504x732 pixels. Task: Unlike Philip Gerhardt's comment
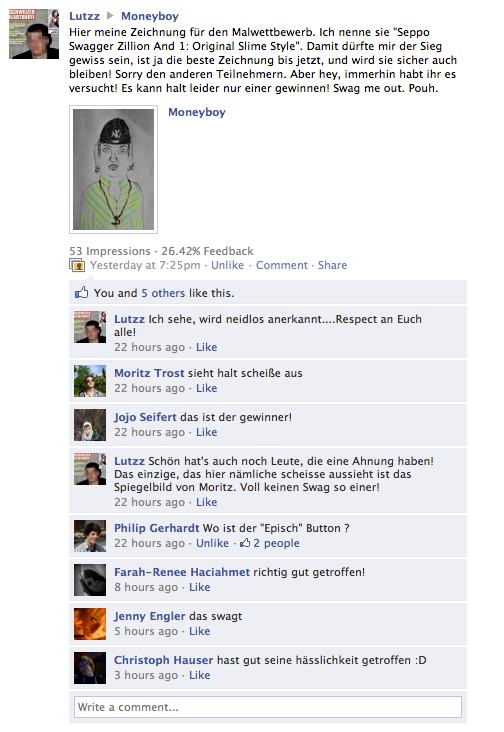[212, 543]
